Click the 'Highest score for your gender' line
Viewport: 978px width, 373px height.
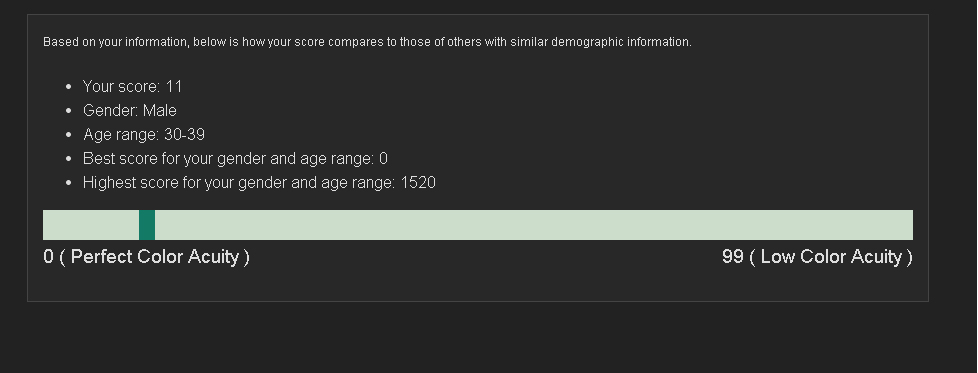click(259, 183)
